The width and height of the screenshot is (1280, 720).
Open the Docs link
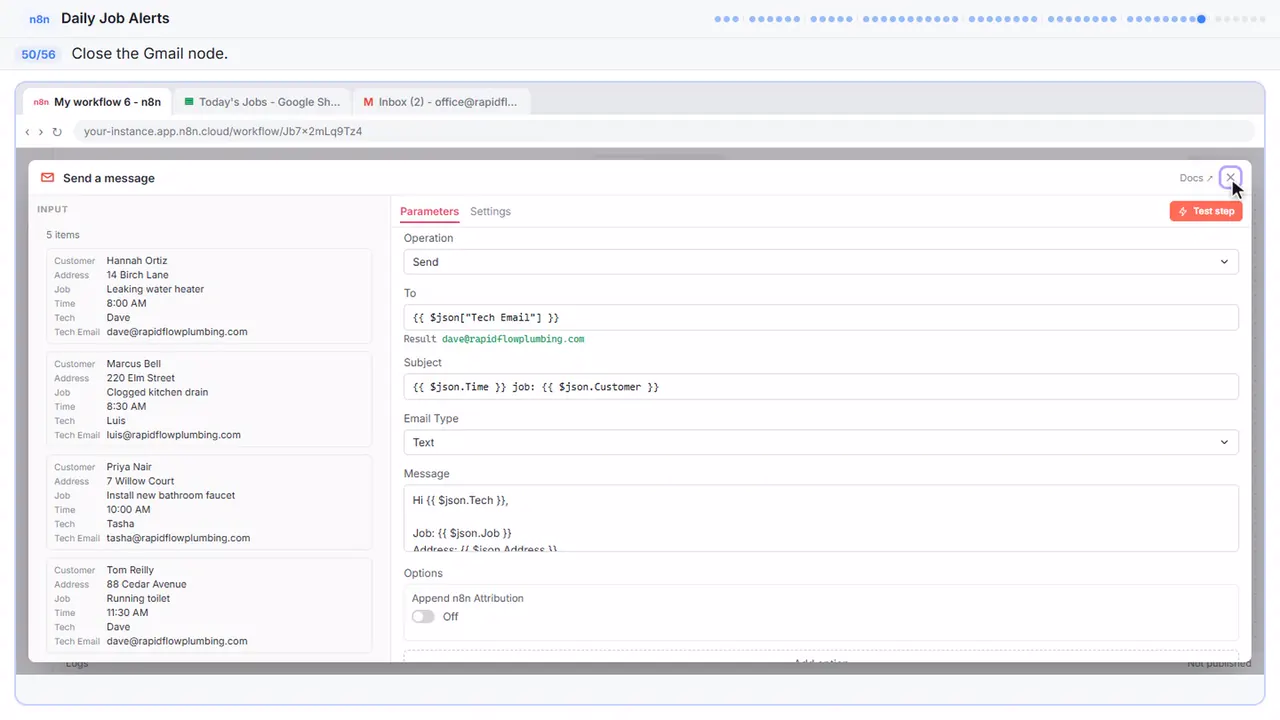(1196, 178)
